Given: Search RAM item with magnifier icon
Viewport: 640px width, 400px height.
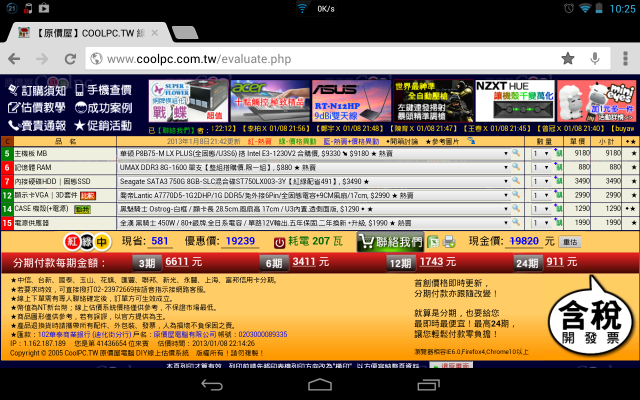Looking at the screenshot, I should pyautogui.click(x=516, y=167).
